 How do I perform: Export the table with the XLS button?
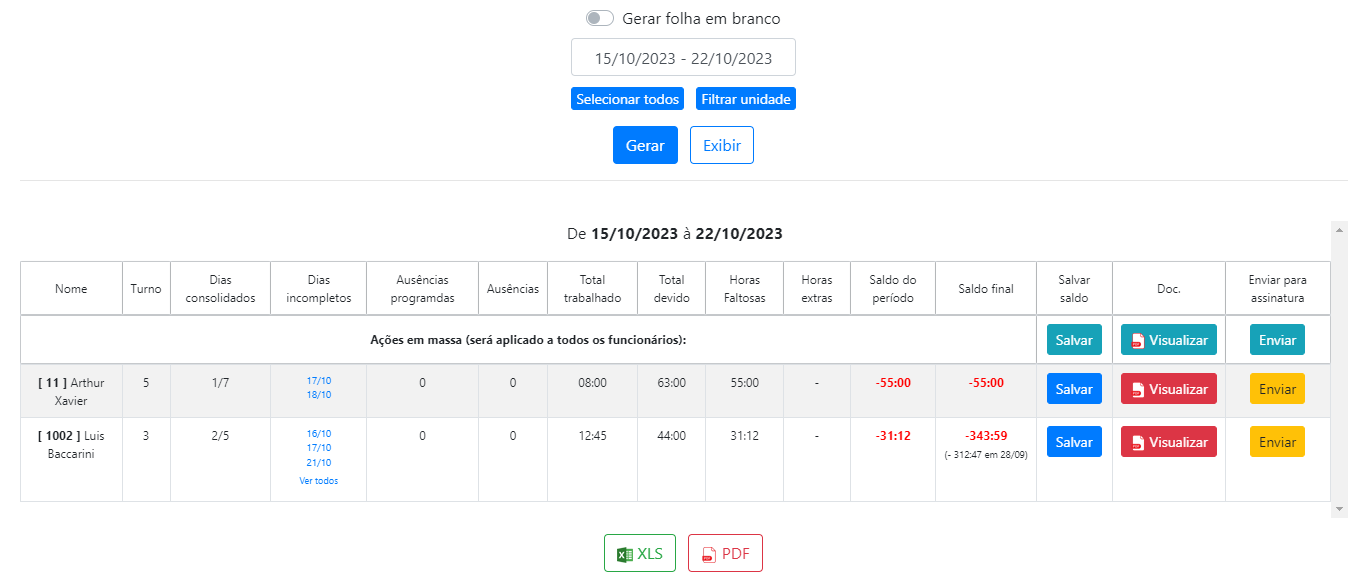[x=640, y=553]
